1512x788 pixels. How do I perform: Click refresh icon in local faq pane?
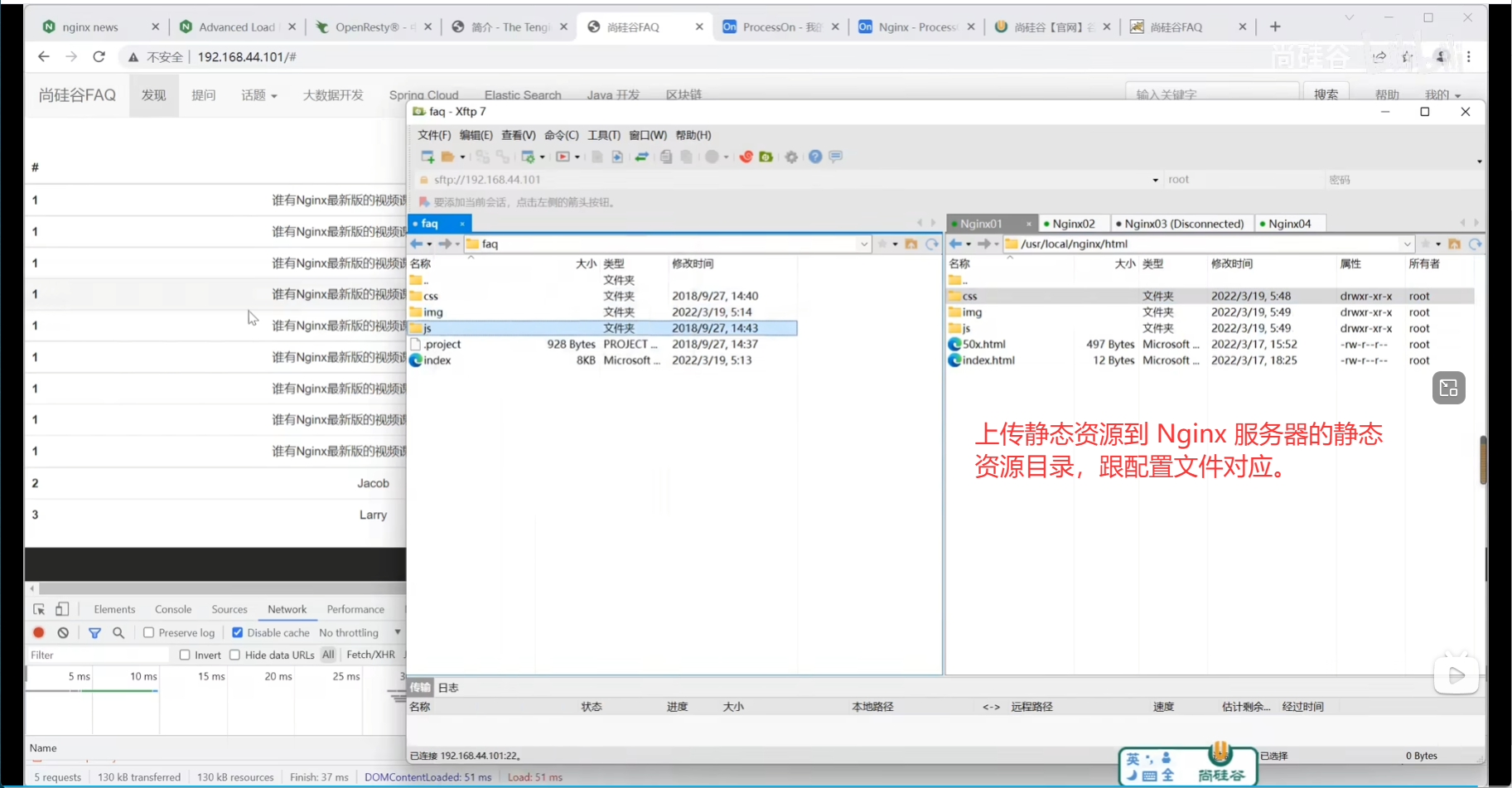click(932, 244)
